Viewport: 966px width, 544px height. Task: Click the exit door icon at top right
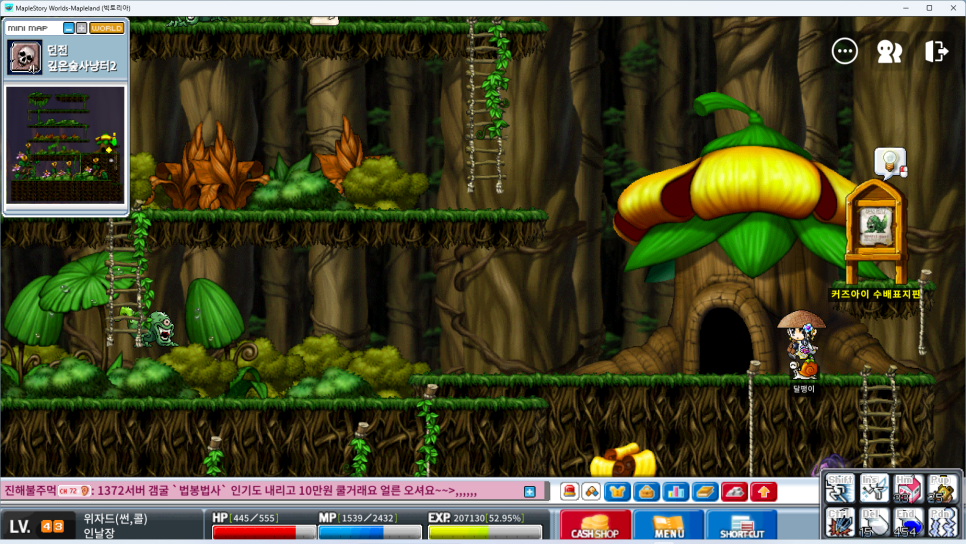coord(936,51)
